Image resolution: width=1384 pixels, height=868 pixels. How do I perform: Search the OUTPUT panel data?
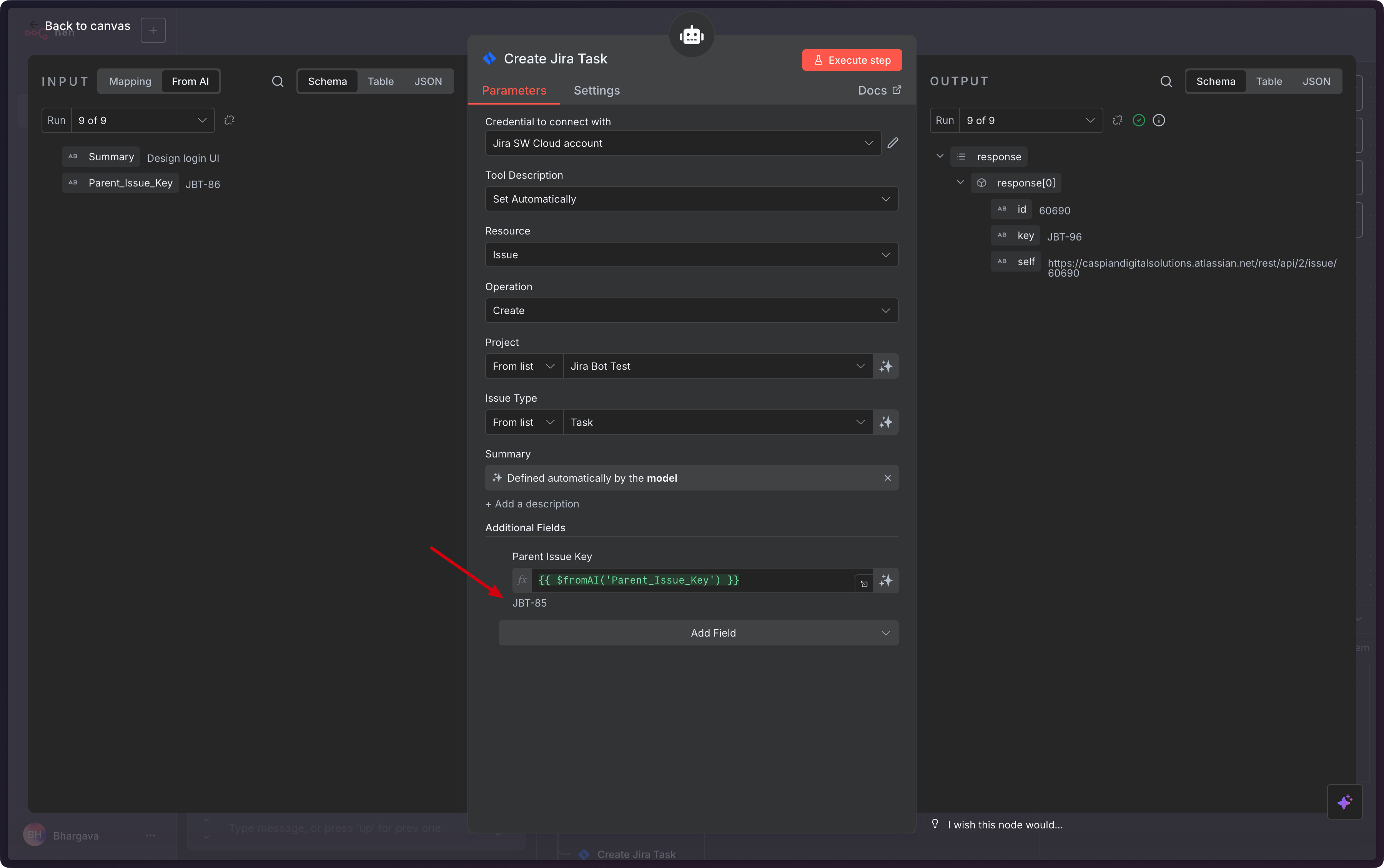point(1166,81)
